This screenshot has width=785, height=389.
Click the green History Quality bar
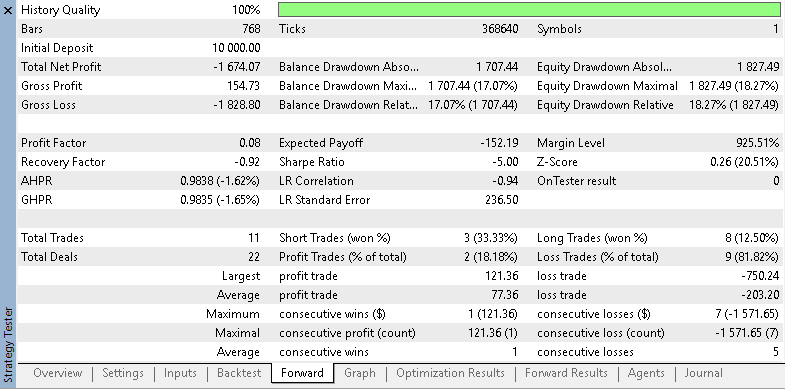click(529, 10)
